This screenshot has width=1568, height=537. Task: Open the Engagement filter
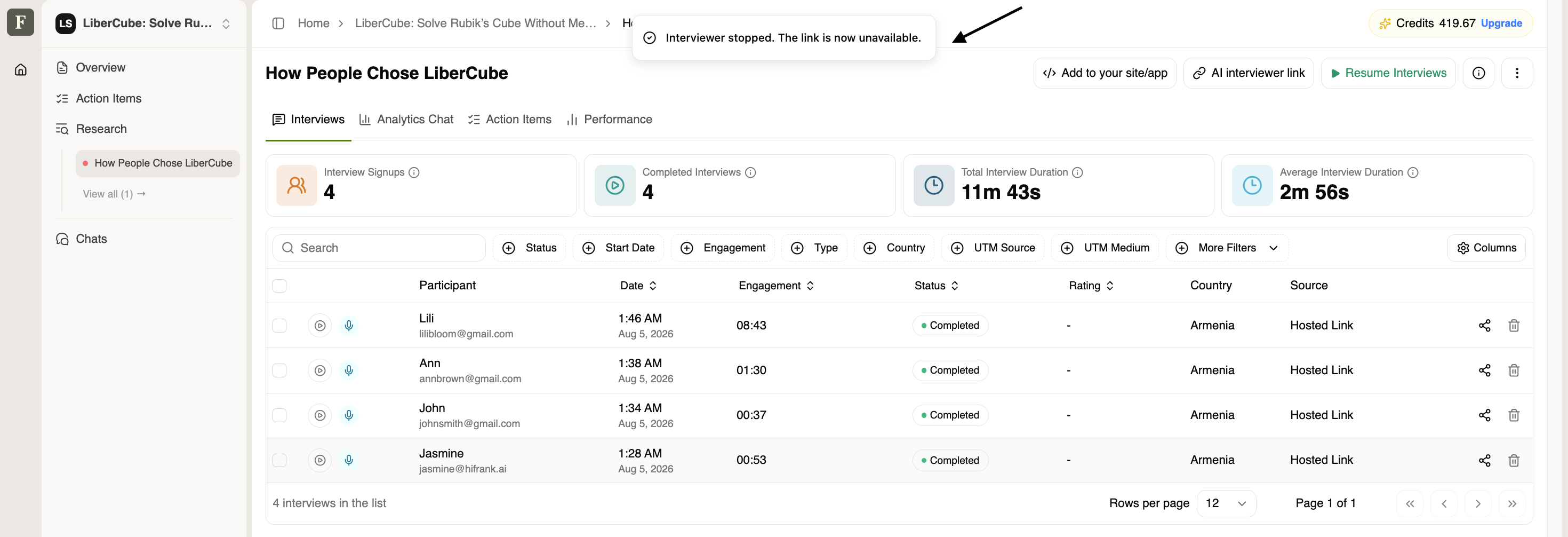(x=723, y=248)
